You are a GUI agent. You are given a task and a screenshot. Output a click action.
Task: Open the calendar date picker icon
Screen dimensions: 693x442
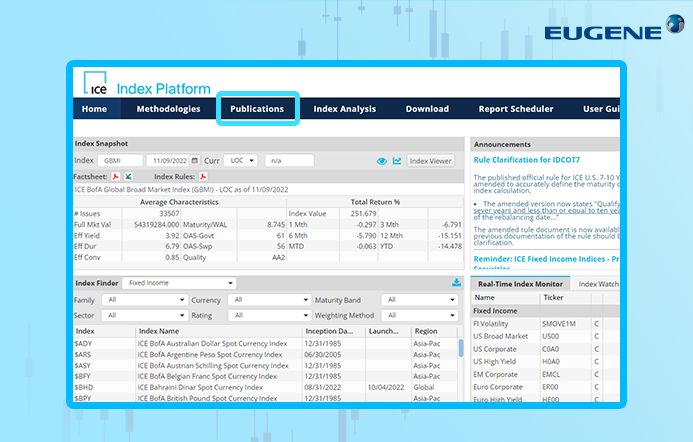click(x=194, y=160)
